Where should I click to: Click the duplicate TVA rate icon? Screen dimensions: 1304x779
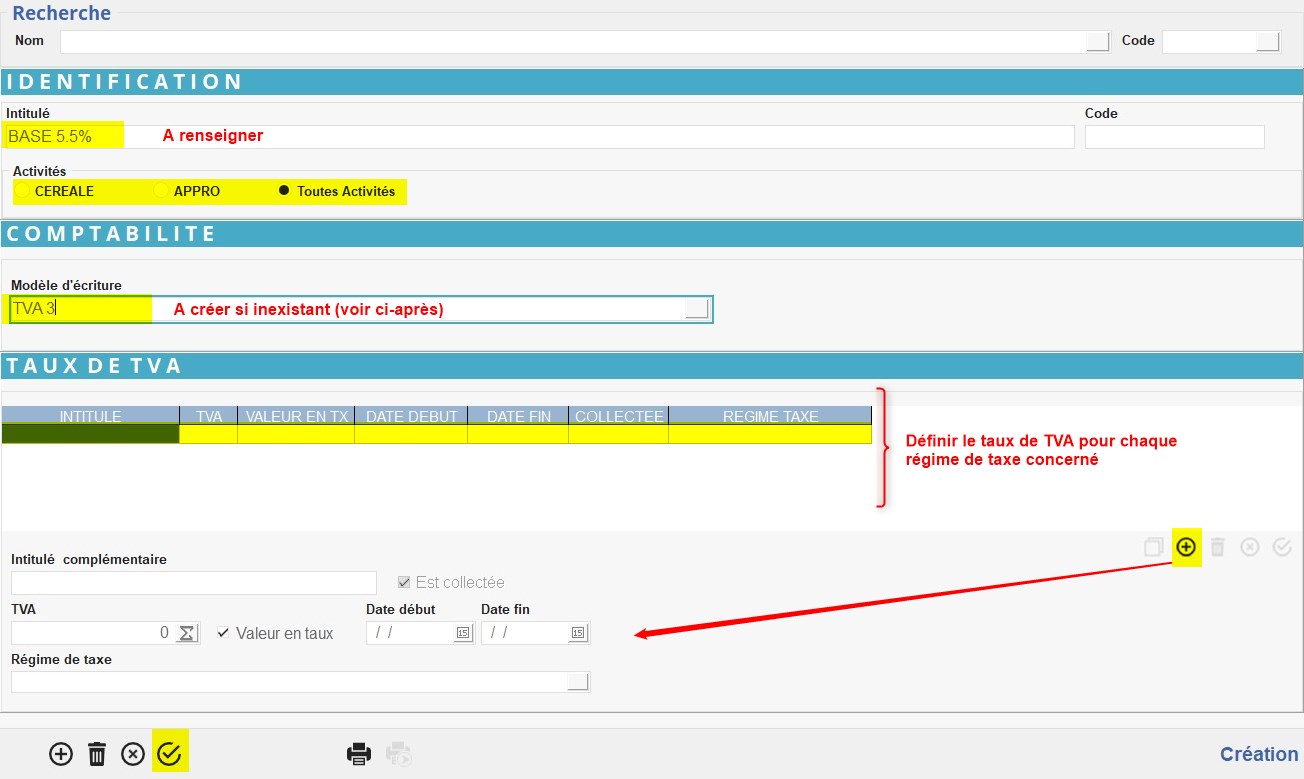click(x=1154, y=547)
